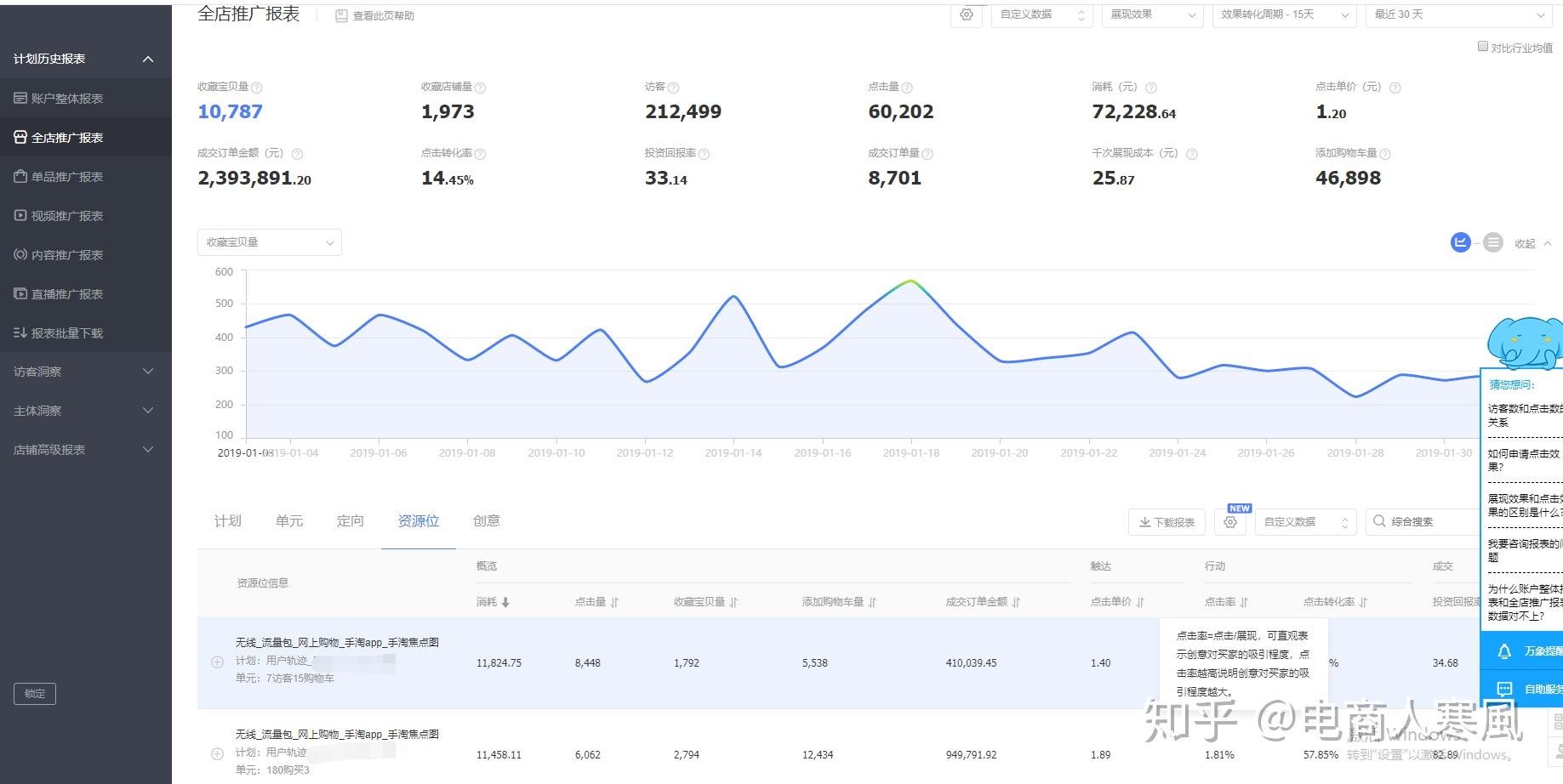
Task: Click help icon beside 投资回报率 metric
Action: 704,154
